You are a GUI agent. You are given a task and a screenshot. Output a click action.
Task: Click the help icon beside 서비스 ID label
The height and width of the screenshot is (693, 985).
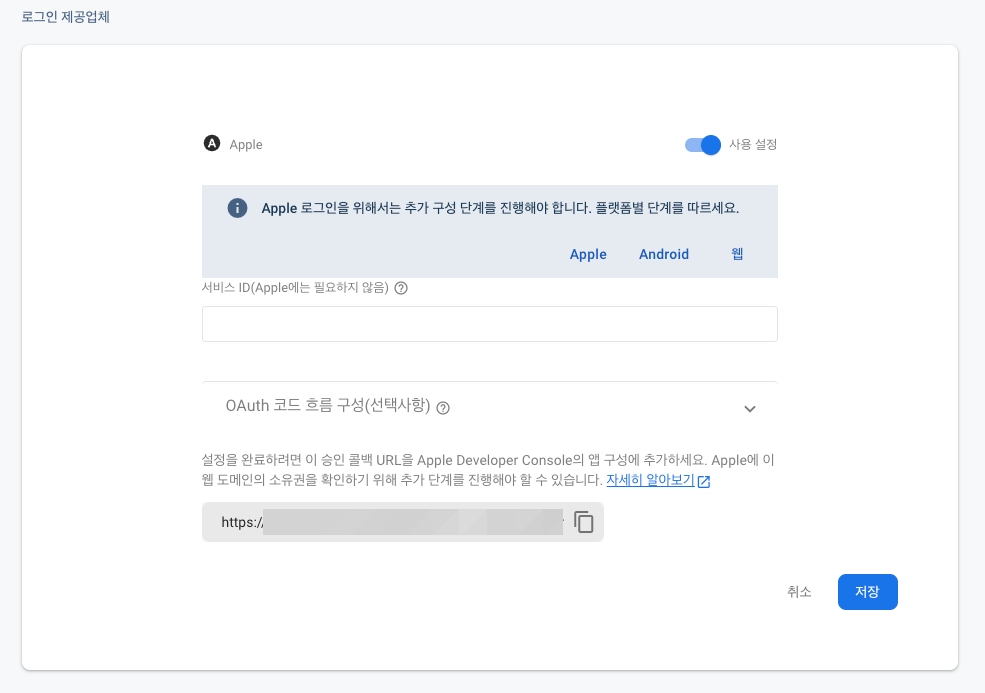pos(401,288)
